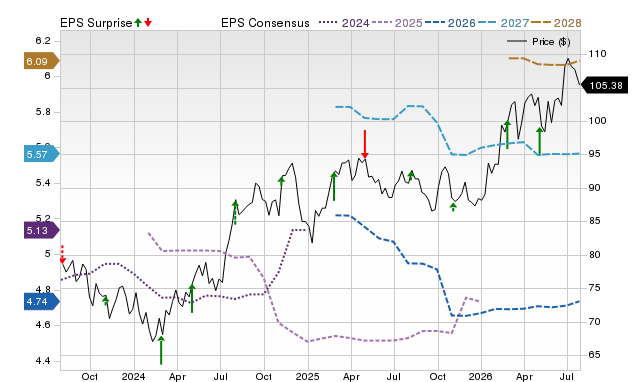640x382 pixels.
Task: Select the 2024 consensus legend entry
Action: (344, 23)
